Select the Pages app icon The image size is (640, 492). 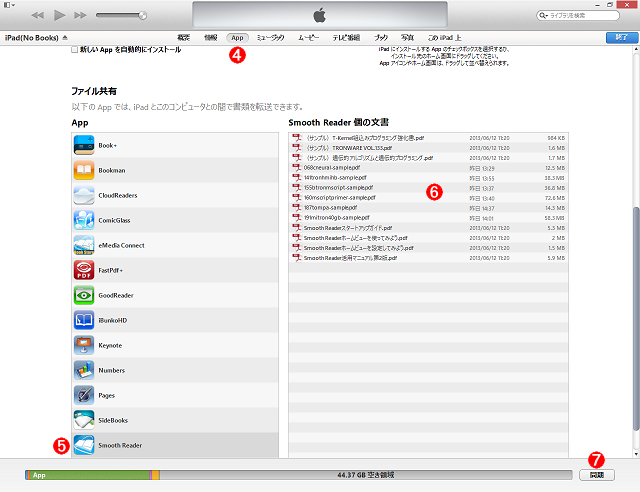[x=84, y=395]
